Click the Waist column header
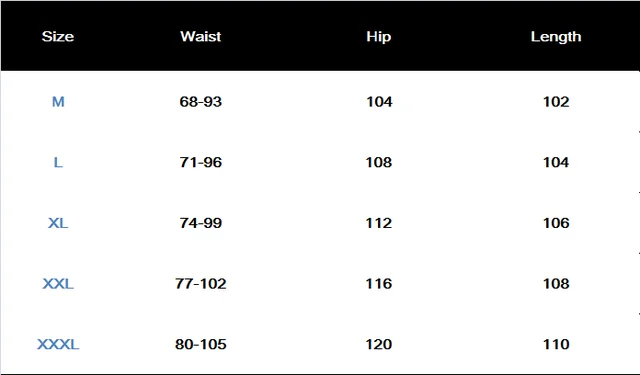 click(200, 37)
